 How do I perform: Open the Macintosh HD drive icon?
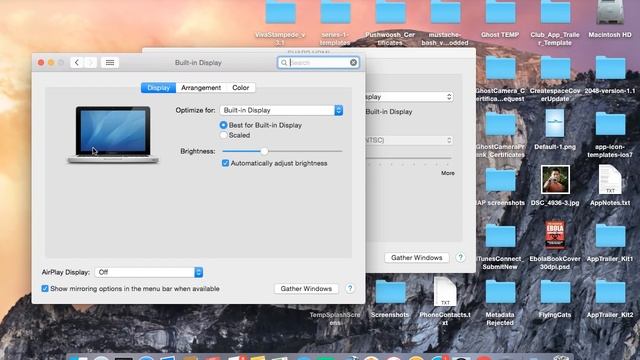click(610, 12)
